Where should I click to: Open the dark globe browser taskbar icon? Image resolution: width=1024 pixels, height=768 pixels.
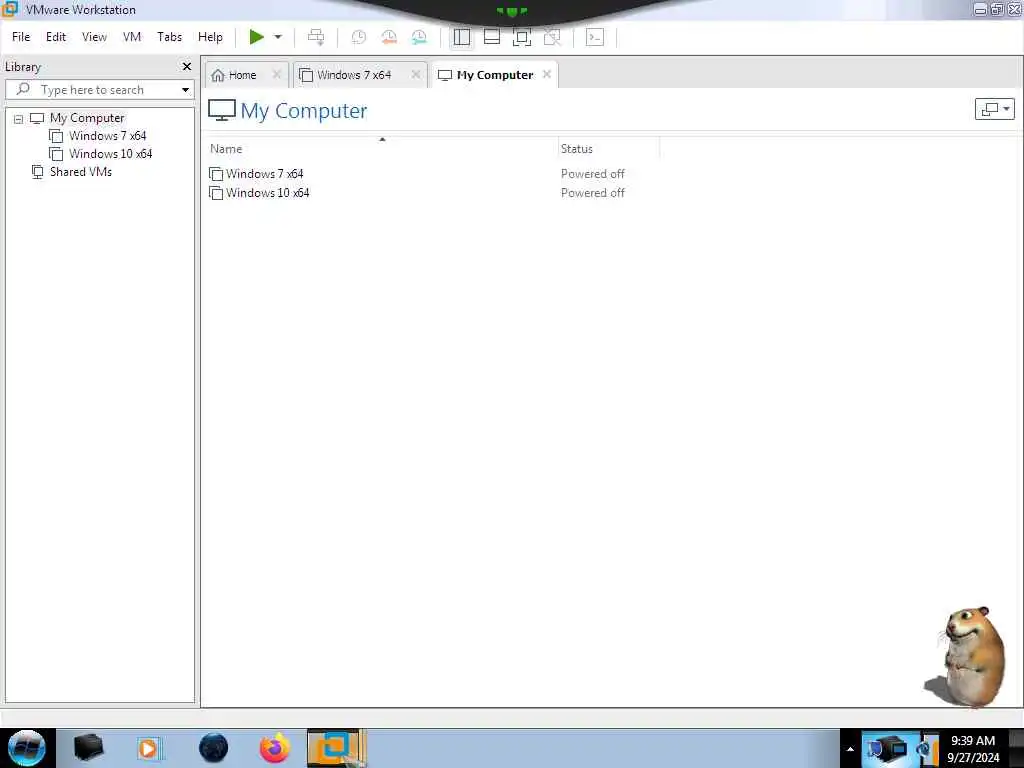pyautogui.click(x=214, y=748)
